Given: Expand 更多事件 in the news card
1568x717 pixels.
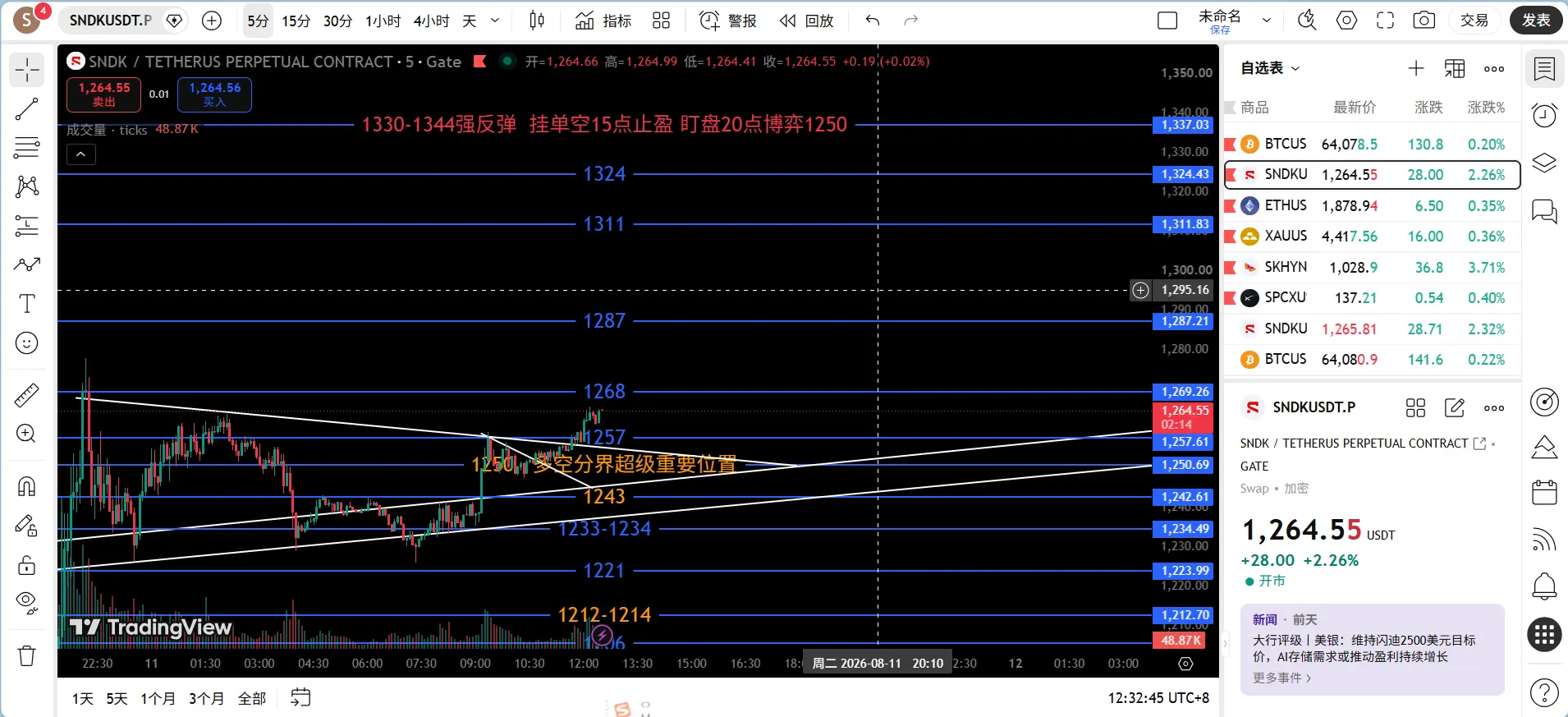Looking at the screenshot, I should (x=1281, y=678).
